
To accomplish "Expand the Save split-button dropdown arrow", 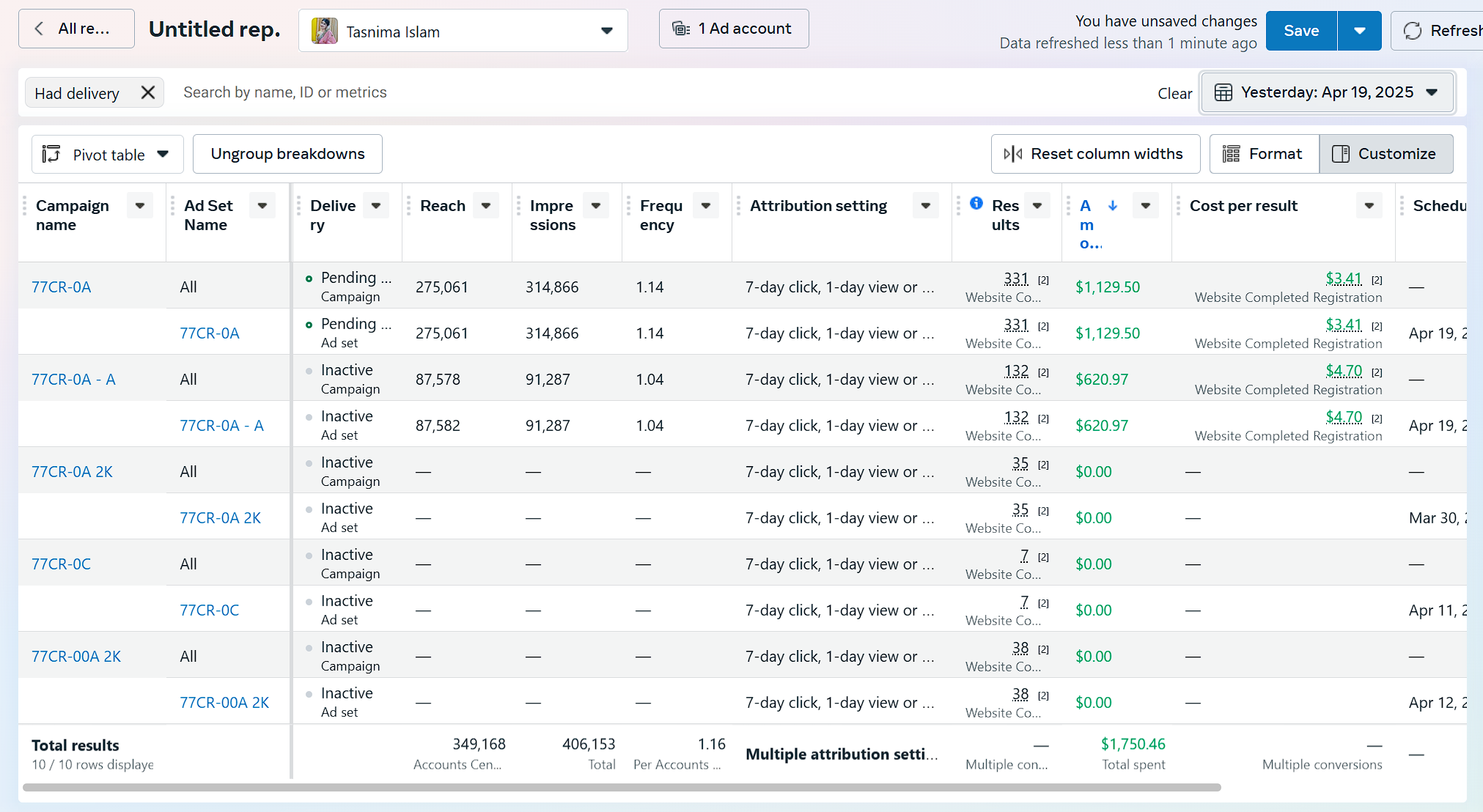I will click(x=1359, y=31).
